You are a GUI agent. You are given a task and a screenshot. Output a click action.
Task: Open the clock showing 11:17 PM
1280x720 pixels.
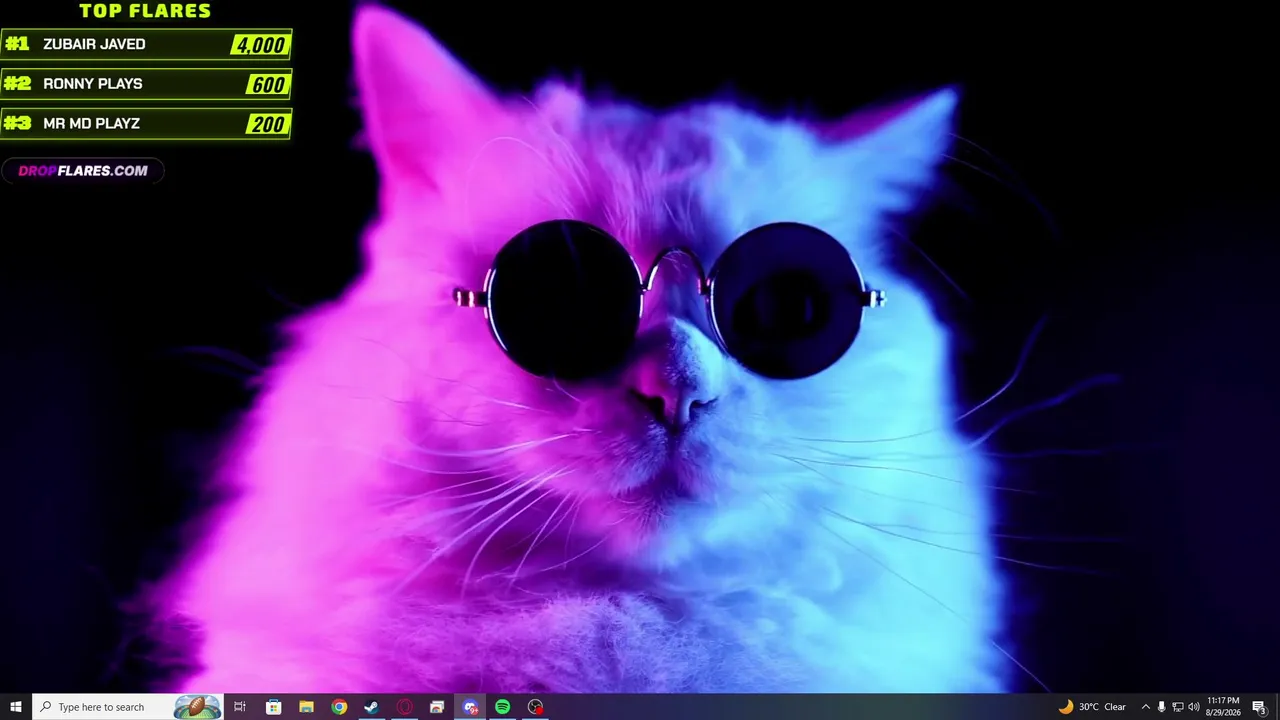coord(1223,707)
